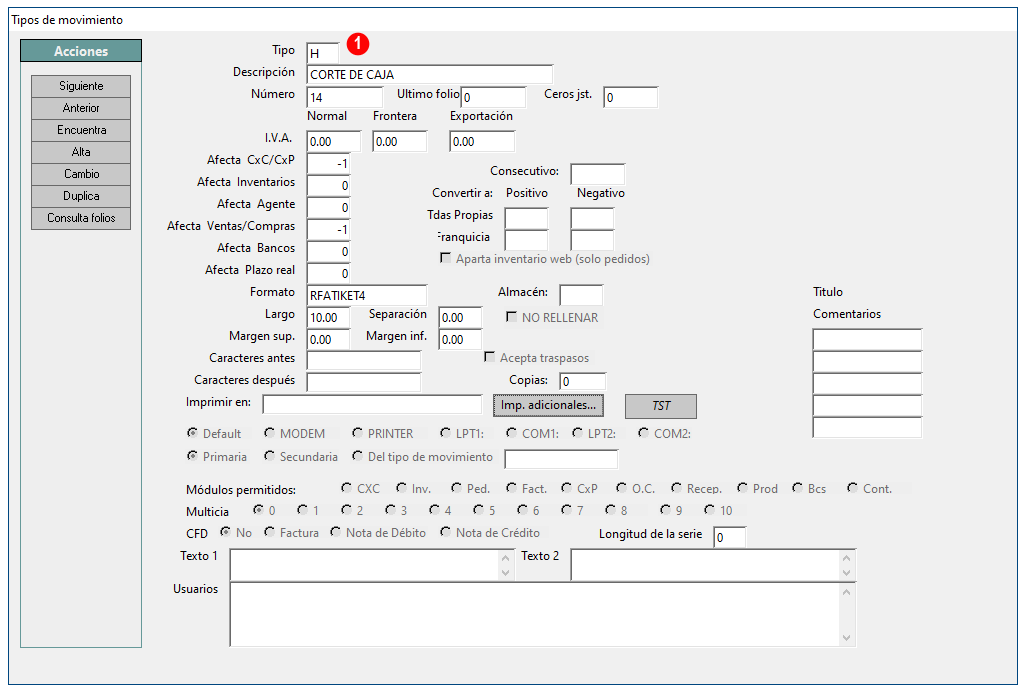The height and width of the screenshot is (692, 1024).
Task: Open Imp. adicionales dialog
Action: [x=548, y=405]
